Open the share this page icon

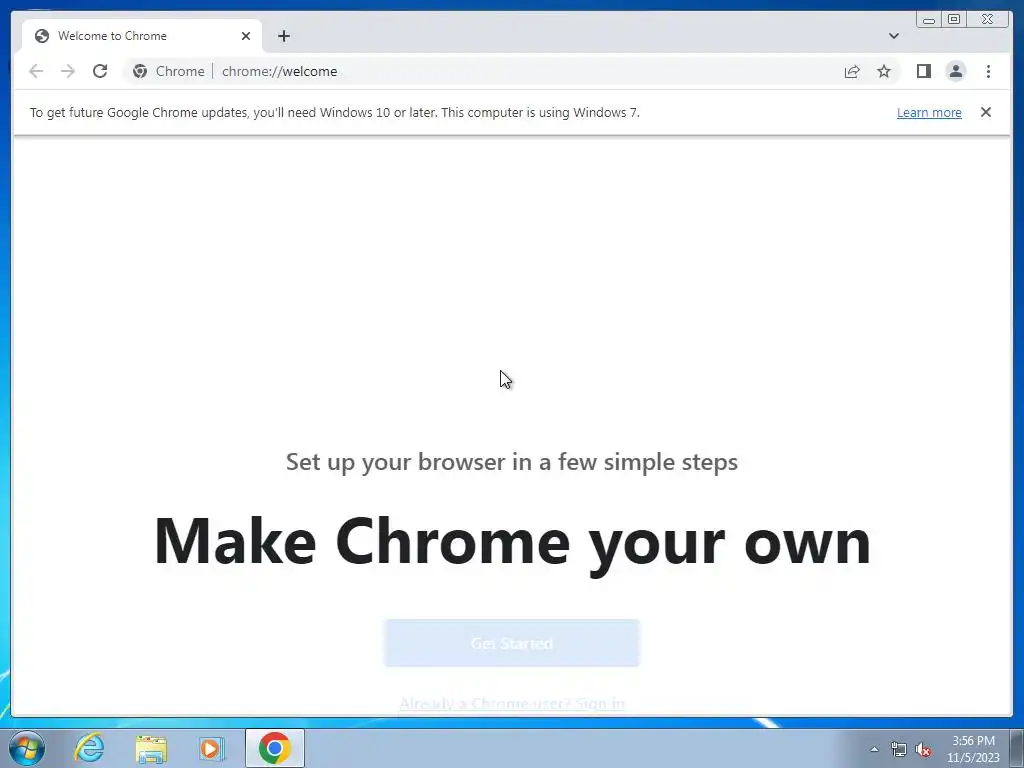[x=852, y=71]
